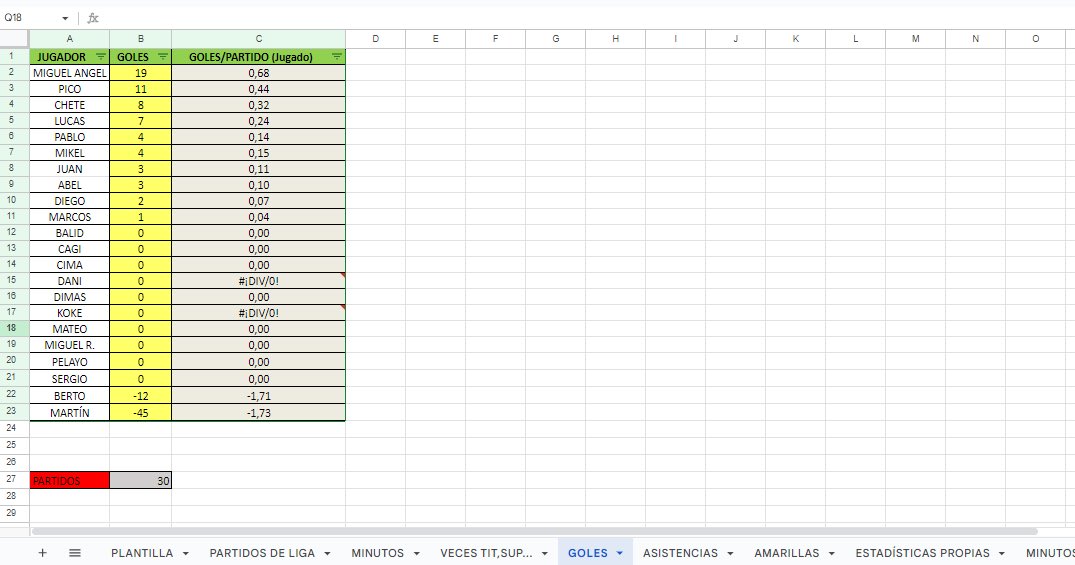Select the PARTIDOS value cell 30
The width and height of the screenshot is (1075, 565).
pos(141,481)
